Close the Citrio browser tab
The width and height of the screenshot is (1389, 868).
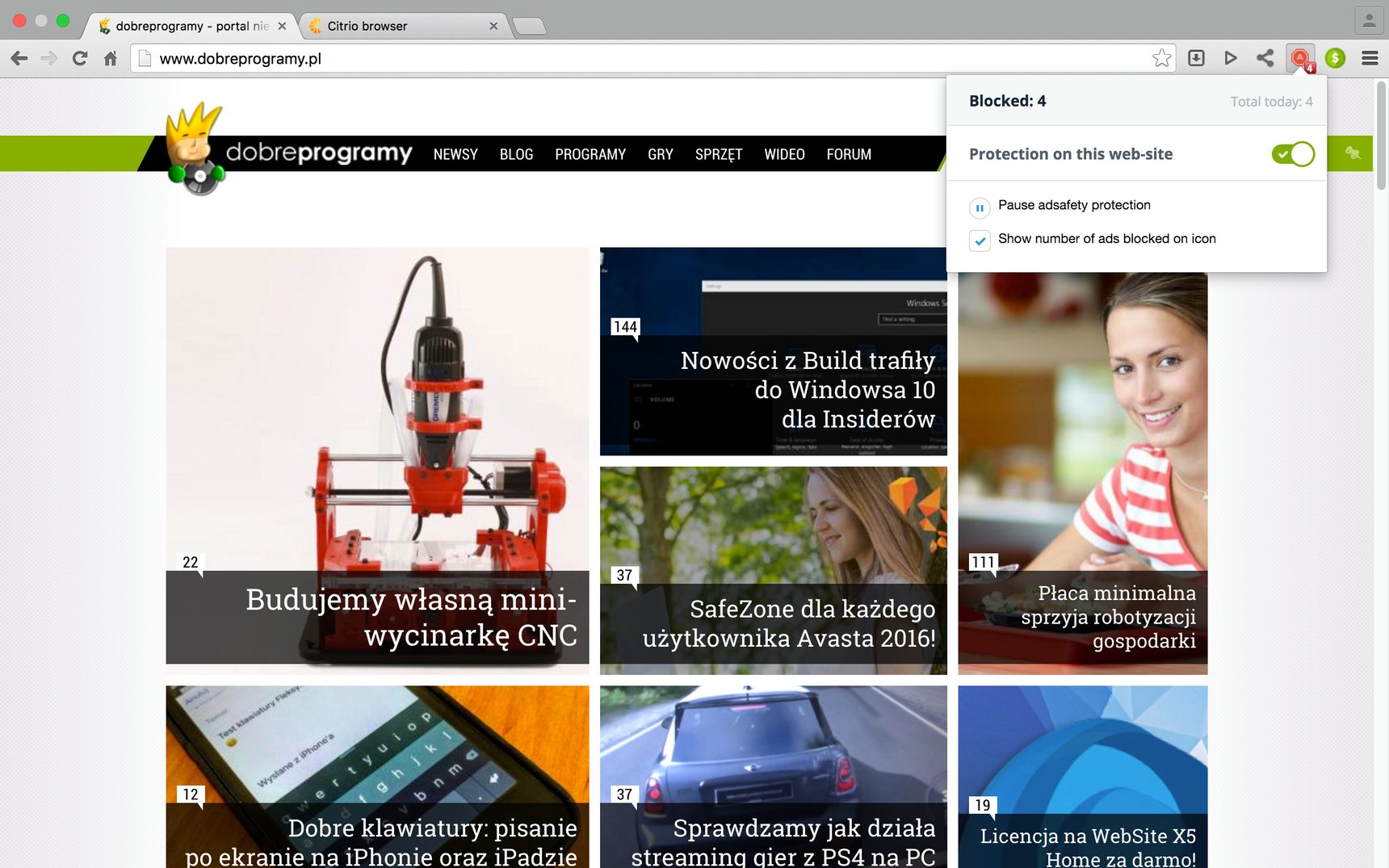[493, 26]
